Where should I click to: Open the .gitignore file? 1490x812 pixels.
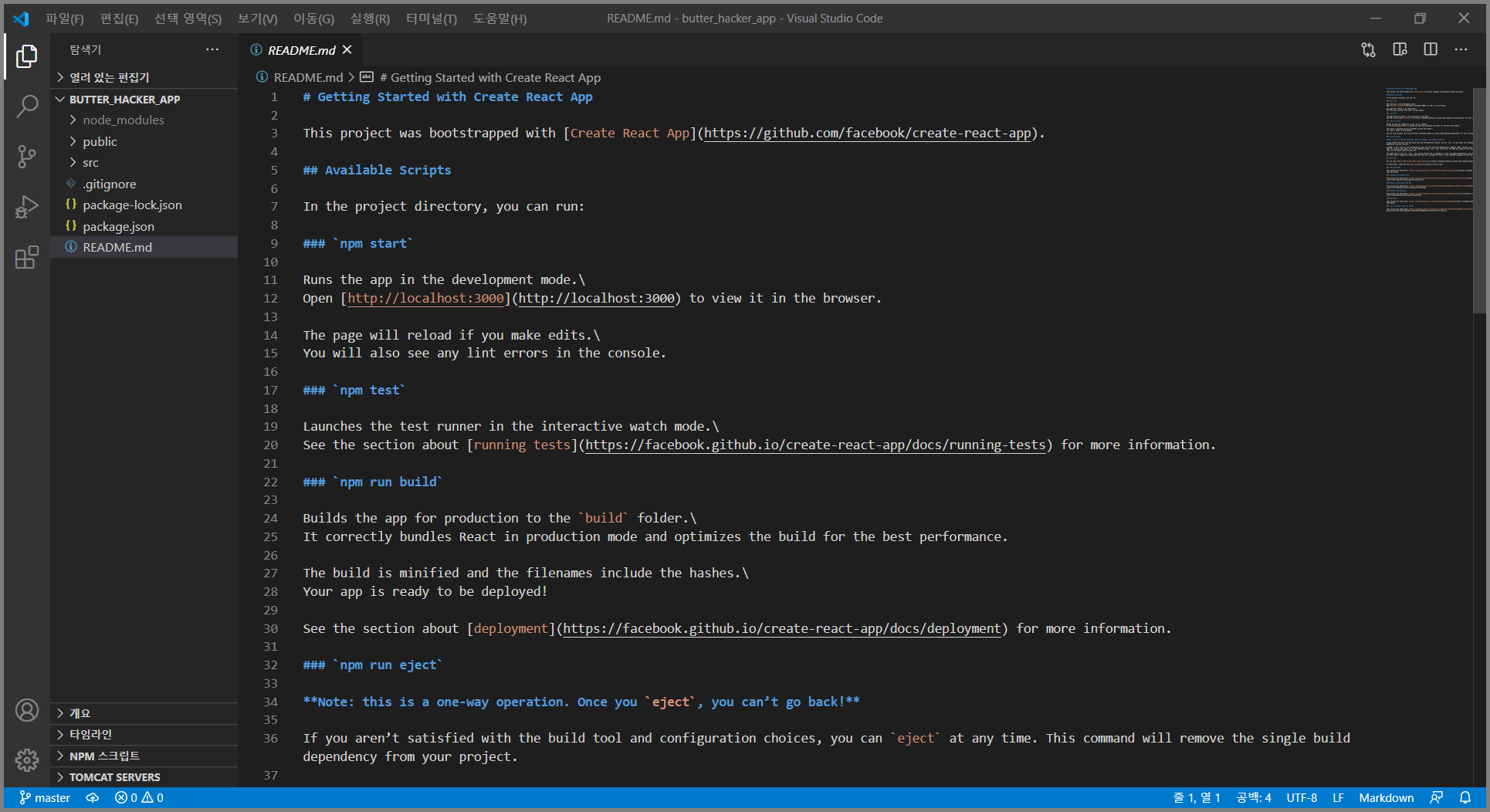point(144,184)
